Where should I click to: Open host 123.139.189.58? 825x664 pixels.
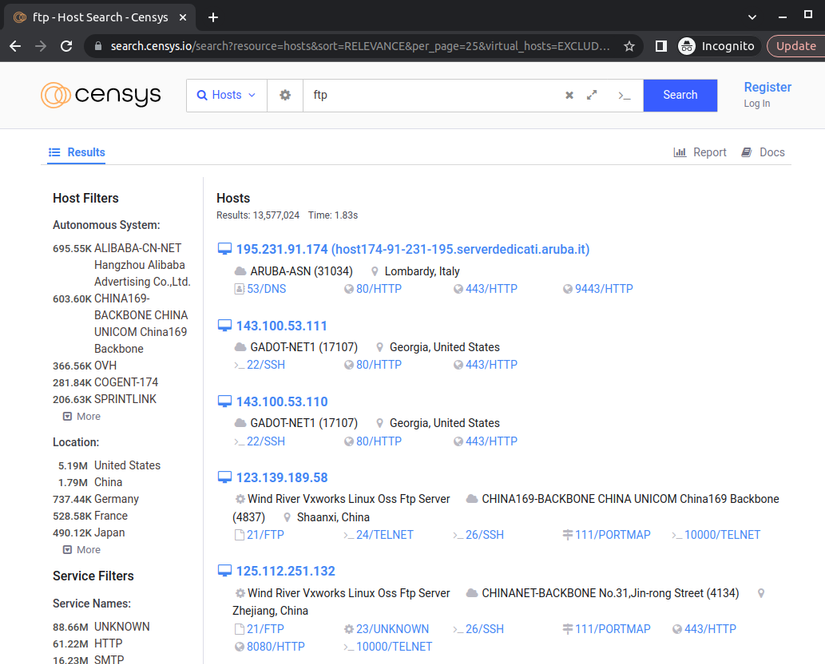(x=281, y=477)
